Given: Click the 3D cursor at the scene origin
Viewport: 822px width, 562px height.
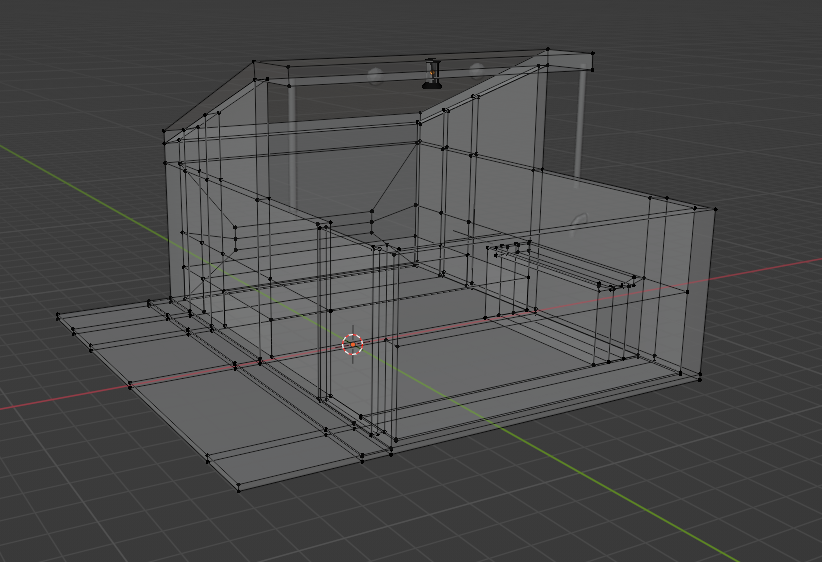Looking at the screenshot, I should [353, 344].
